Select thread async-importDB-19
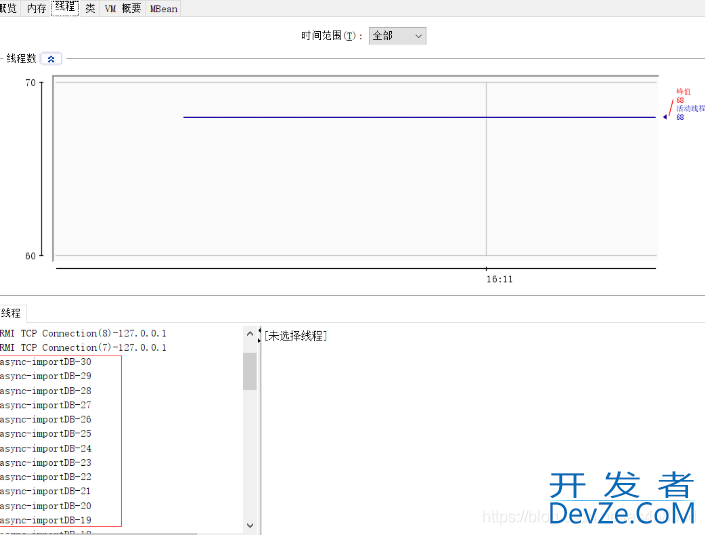Image resolution: width=705 pixels, height=535 pixels. coord(45,520)
